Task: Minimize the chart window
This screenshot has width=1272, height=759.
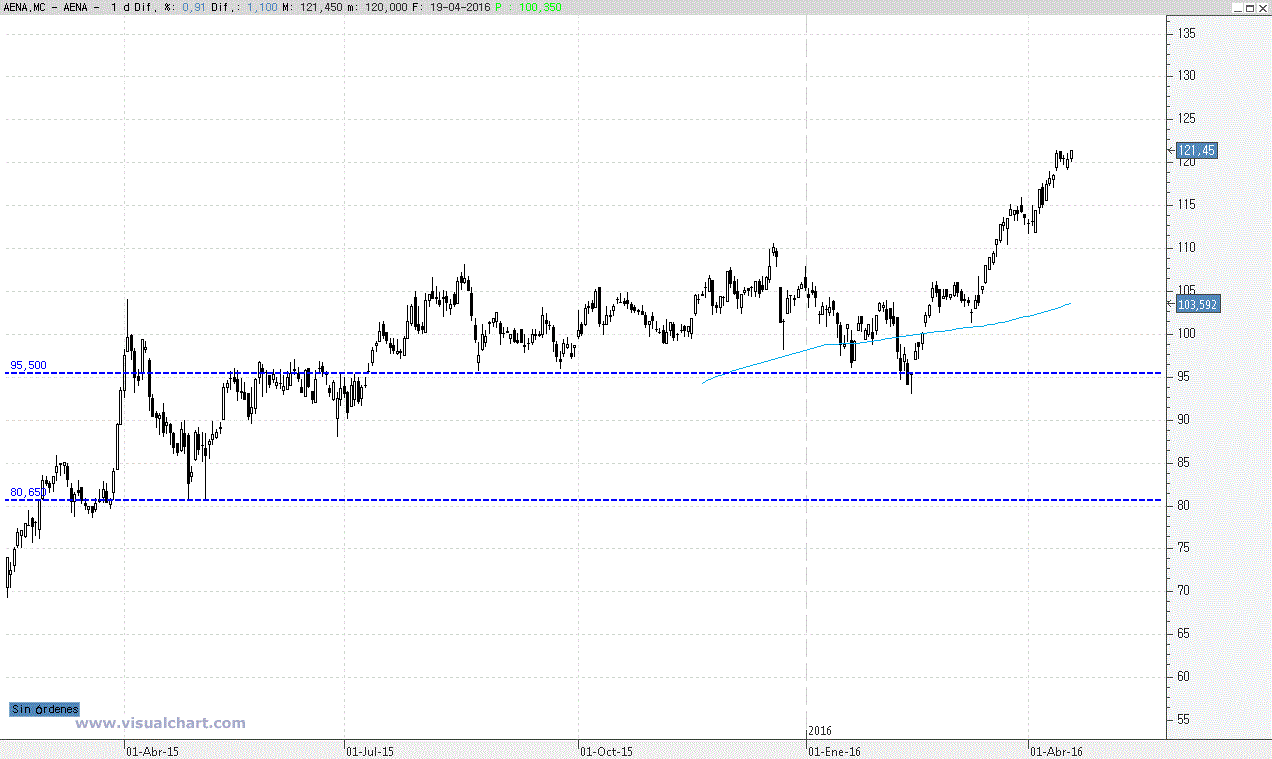Action: [1236, 7]
